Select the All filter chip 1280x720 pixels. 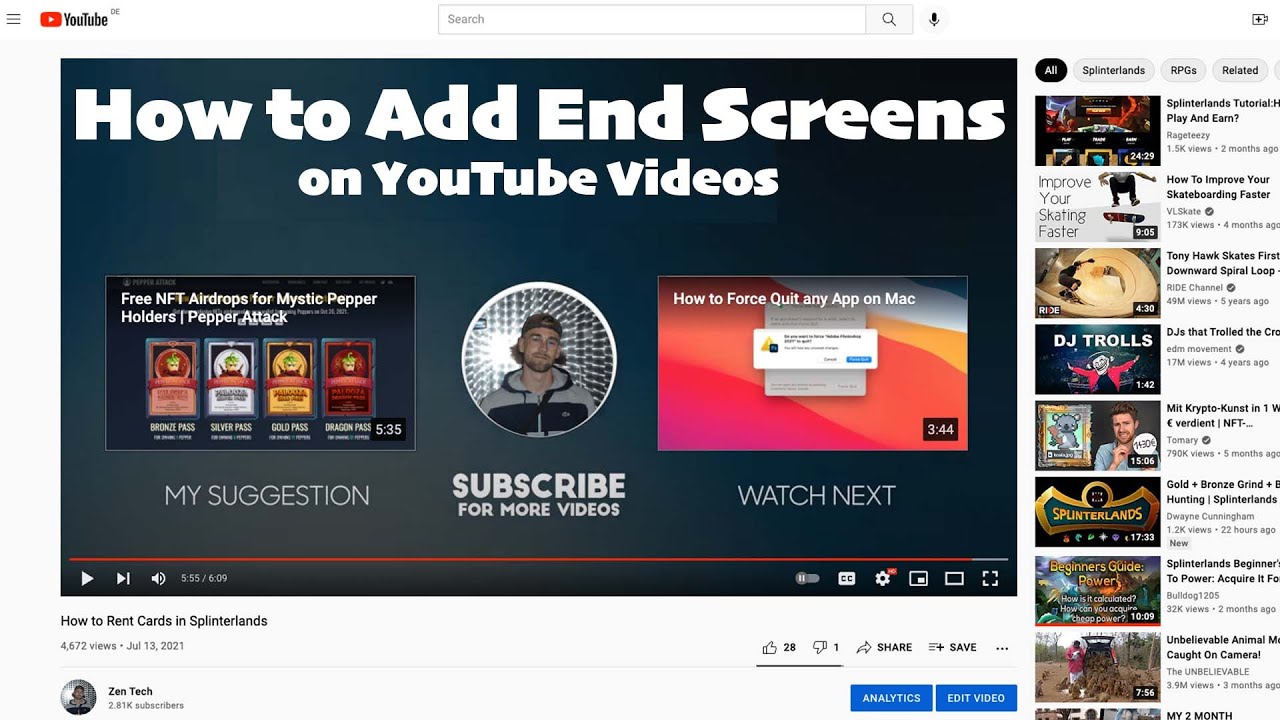click(1050, 70)
